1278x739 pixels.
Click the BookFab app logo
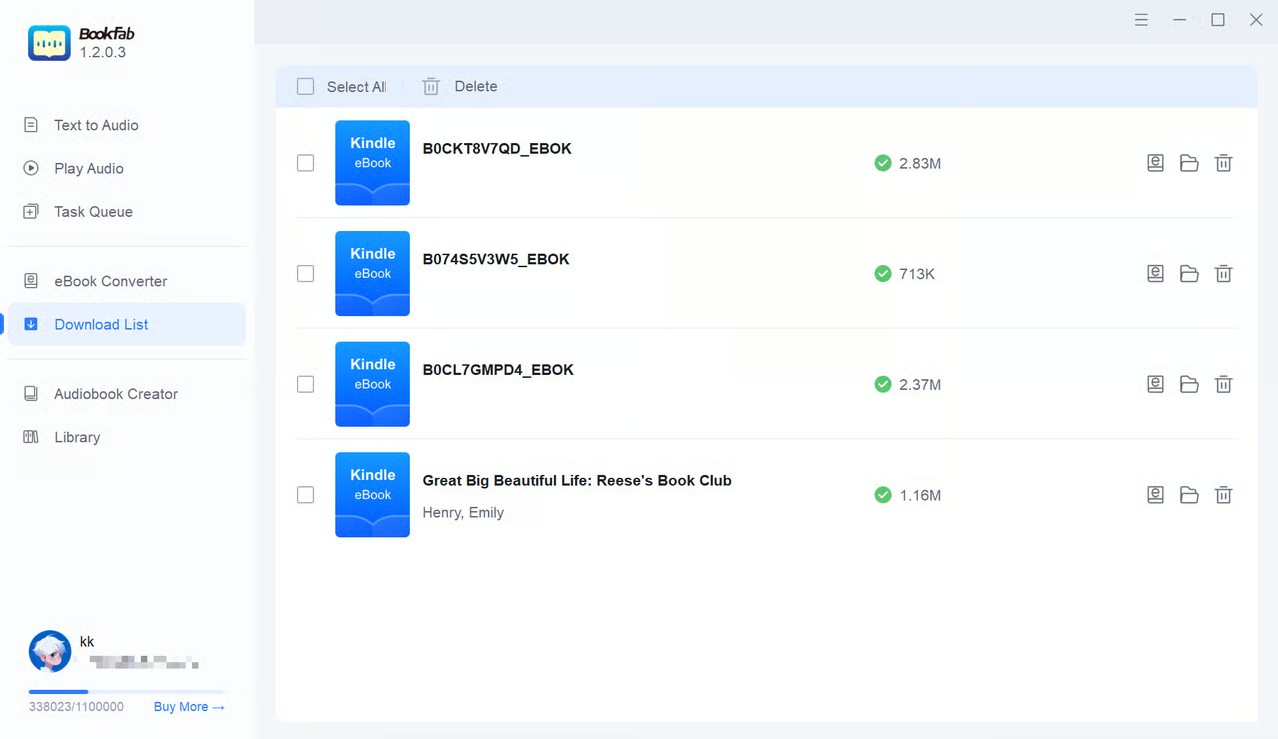(49, 43)
